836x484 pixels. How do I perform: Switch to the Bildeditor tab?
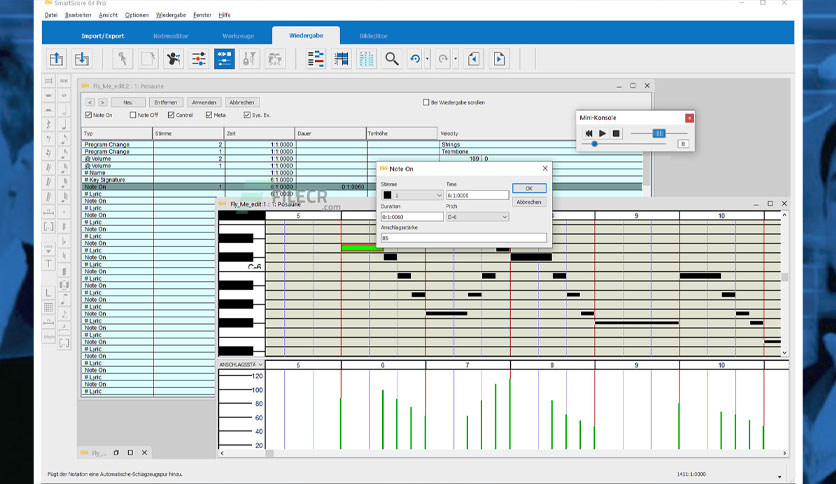[x=374, y=36]
